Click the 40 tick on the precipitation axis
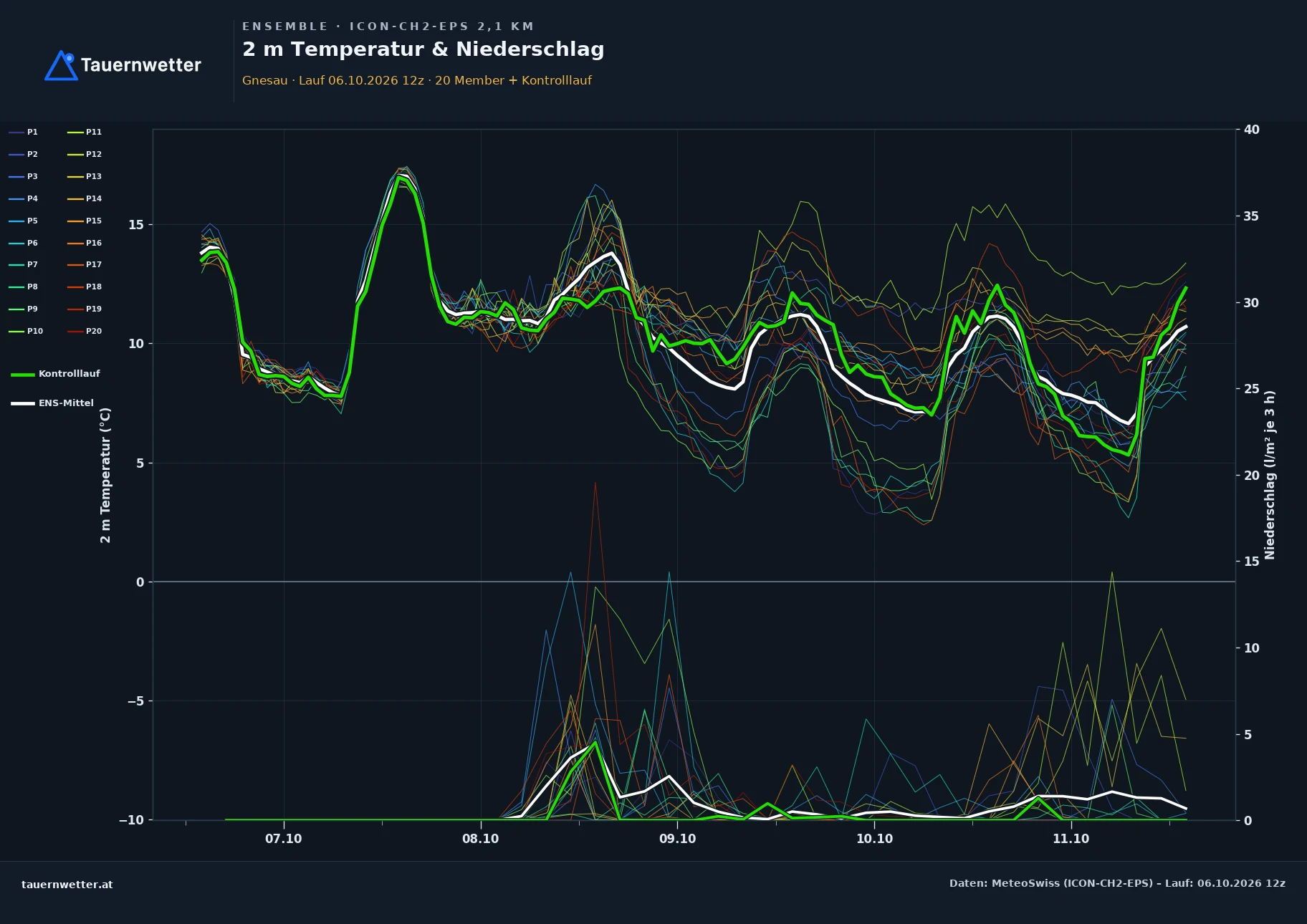 point(1251,130)
